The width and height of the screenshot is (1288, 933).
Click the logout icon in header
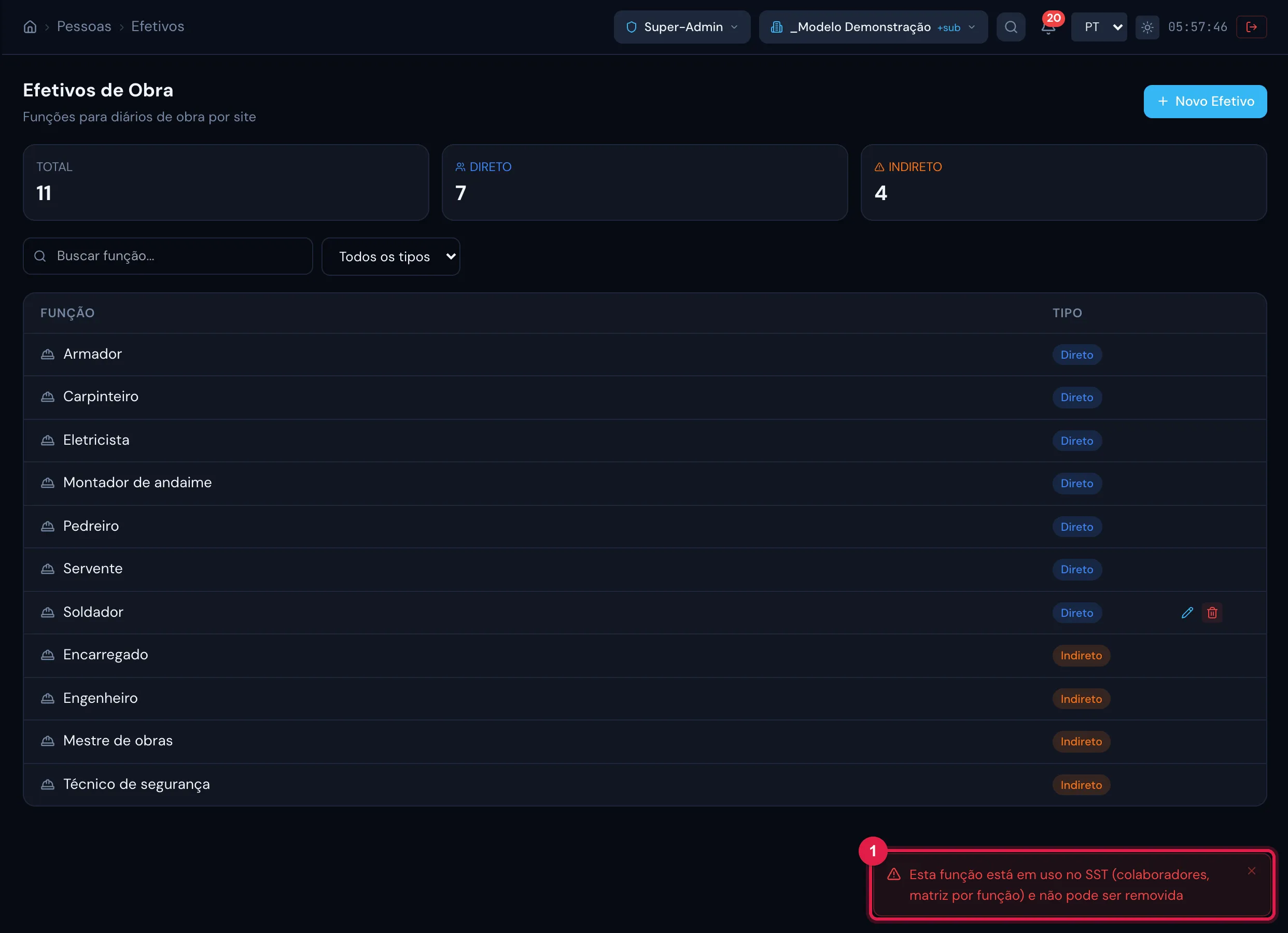click(1252, 26)
